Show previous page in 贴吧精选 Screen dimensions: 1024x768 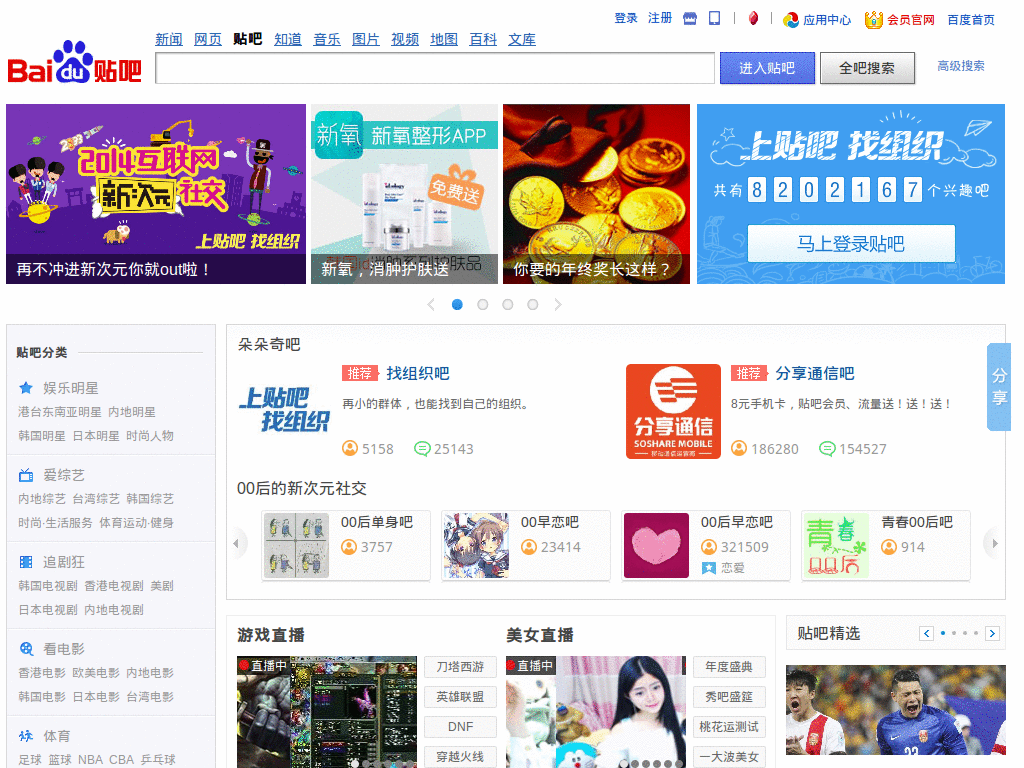[927, 634]
